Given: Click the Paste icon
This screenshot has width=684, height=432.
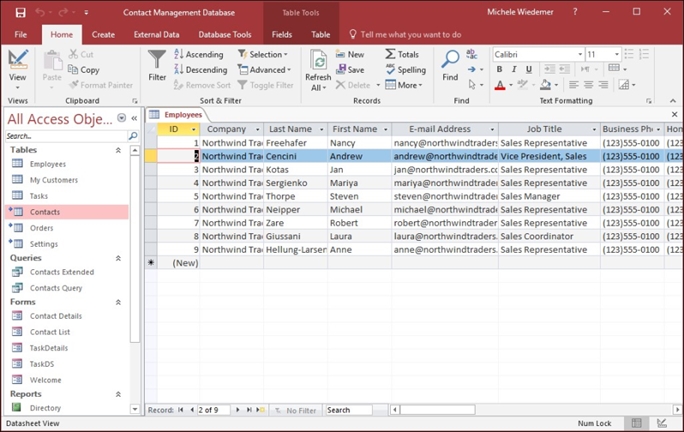Looking at the screenshot, I should click(x=52, y=61).
